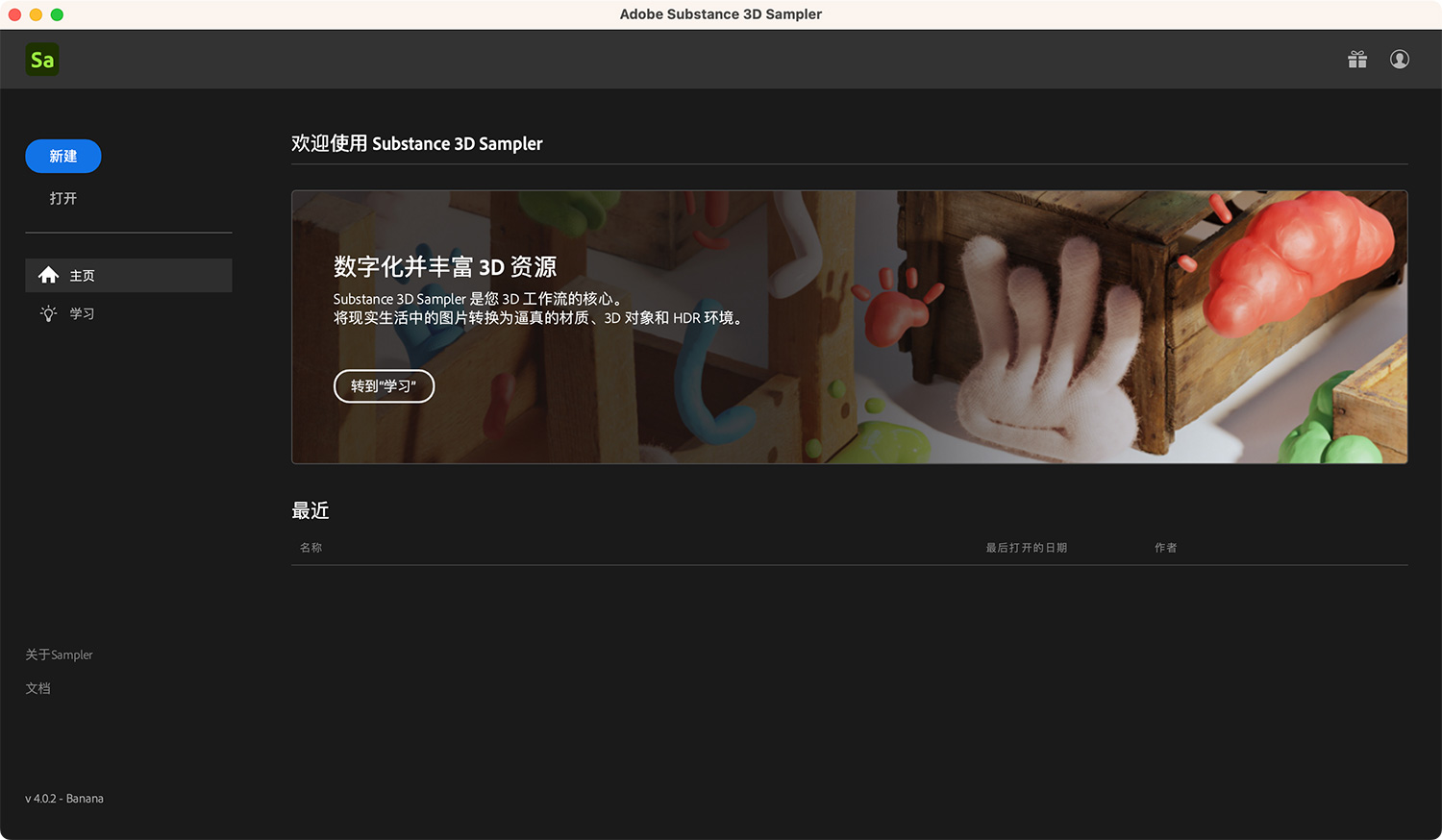1442x840 pixels.
Task: Sort recent list by 名称 column
Action: (311, 548)
